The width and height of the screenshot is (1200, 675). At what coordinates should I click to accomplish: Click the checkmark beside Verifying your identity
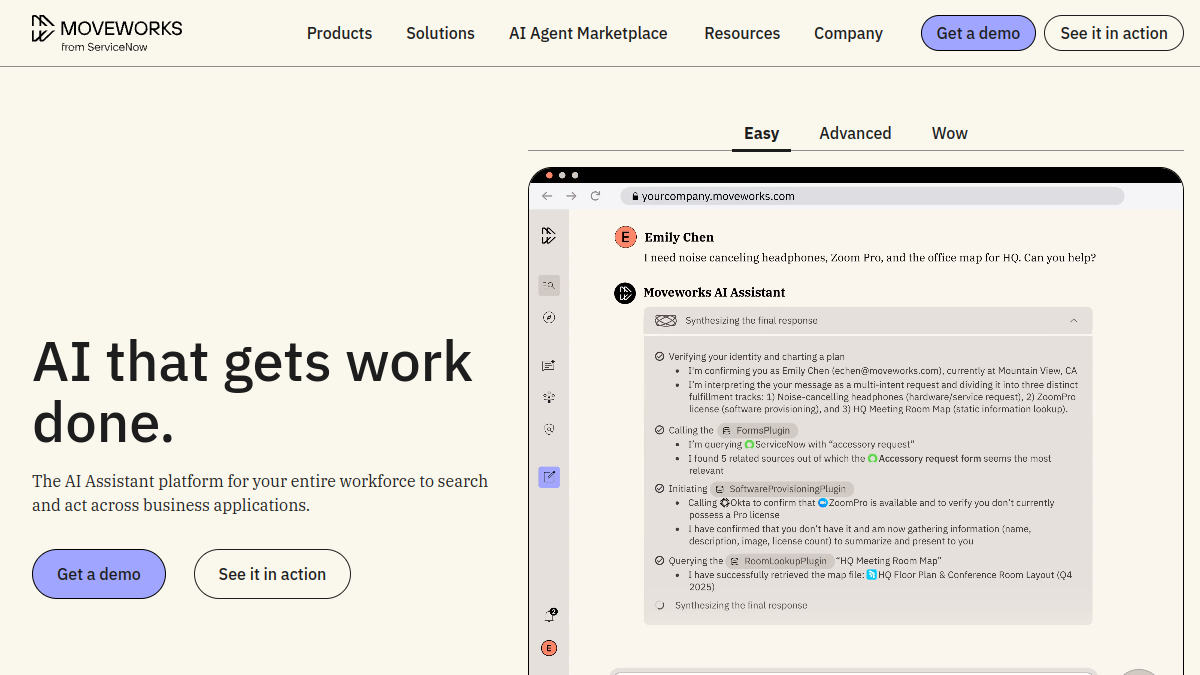[660, 356]
